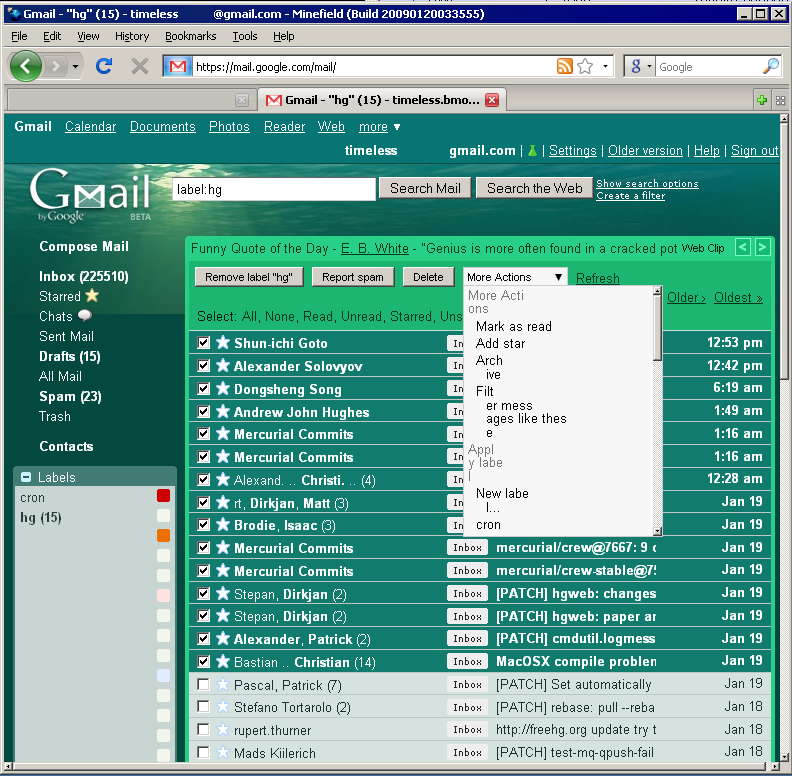The width and height of the screenshot is (792, 776).
Task: Click the Create a filter link
Action: 630,196
